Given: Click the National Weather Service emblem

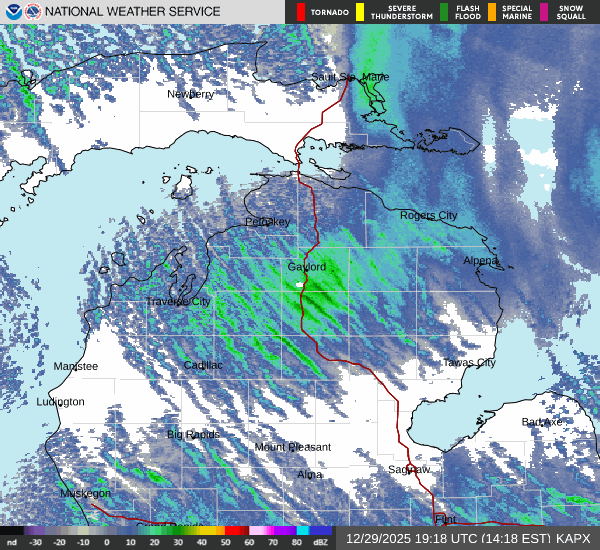Looking at the screenshot, I should coord(32,12).
